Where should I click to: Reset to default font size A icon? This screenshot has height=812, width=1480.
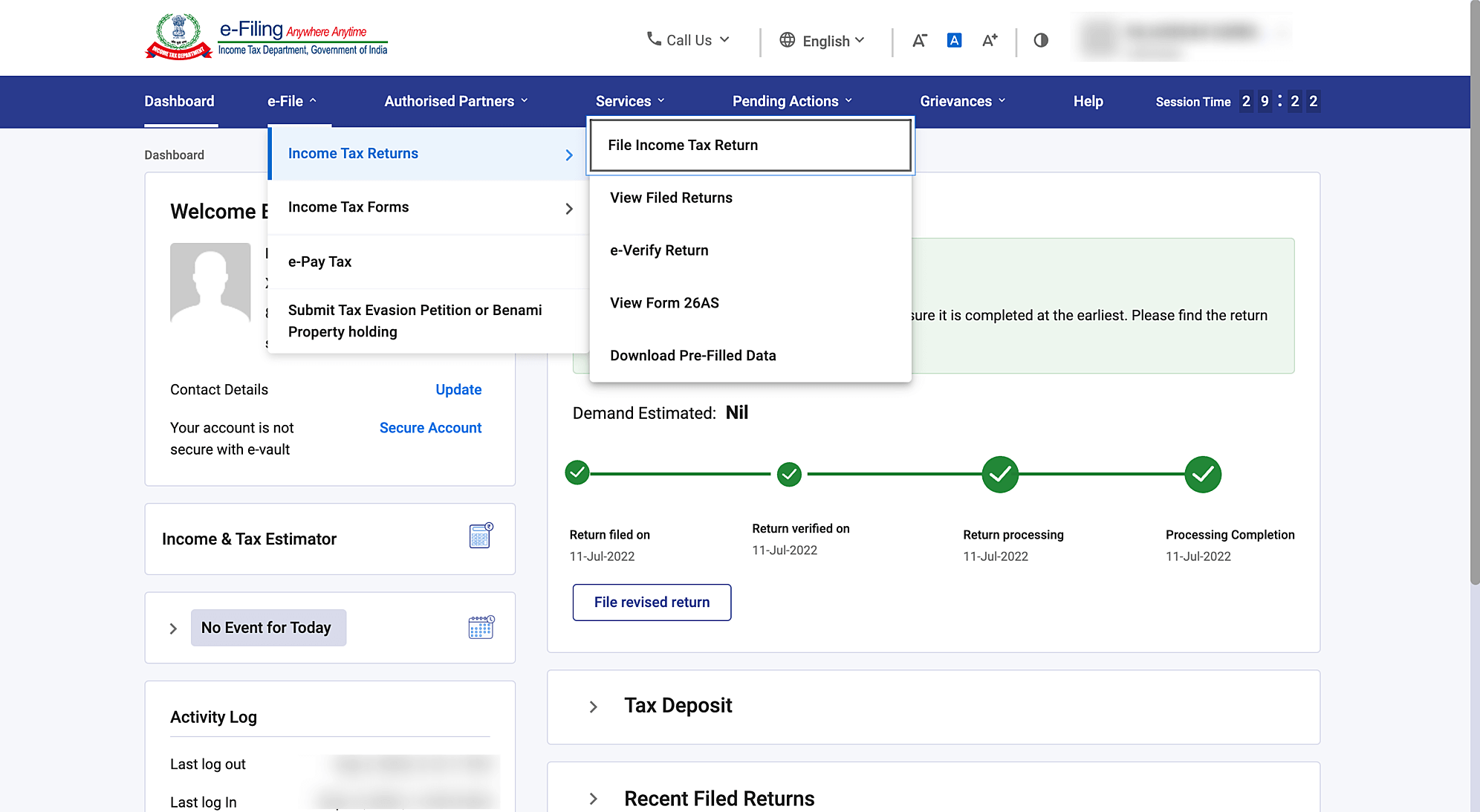point(955,40)
